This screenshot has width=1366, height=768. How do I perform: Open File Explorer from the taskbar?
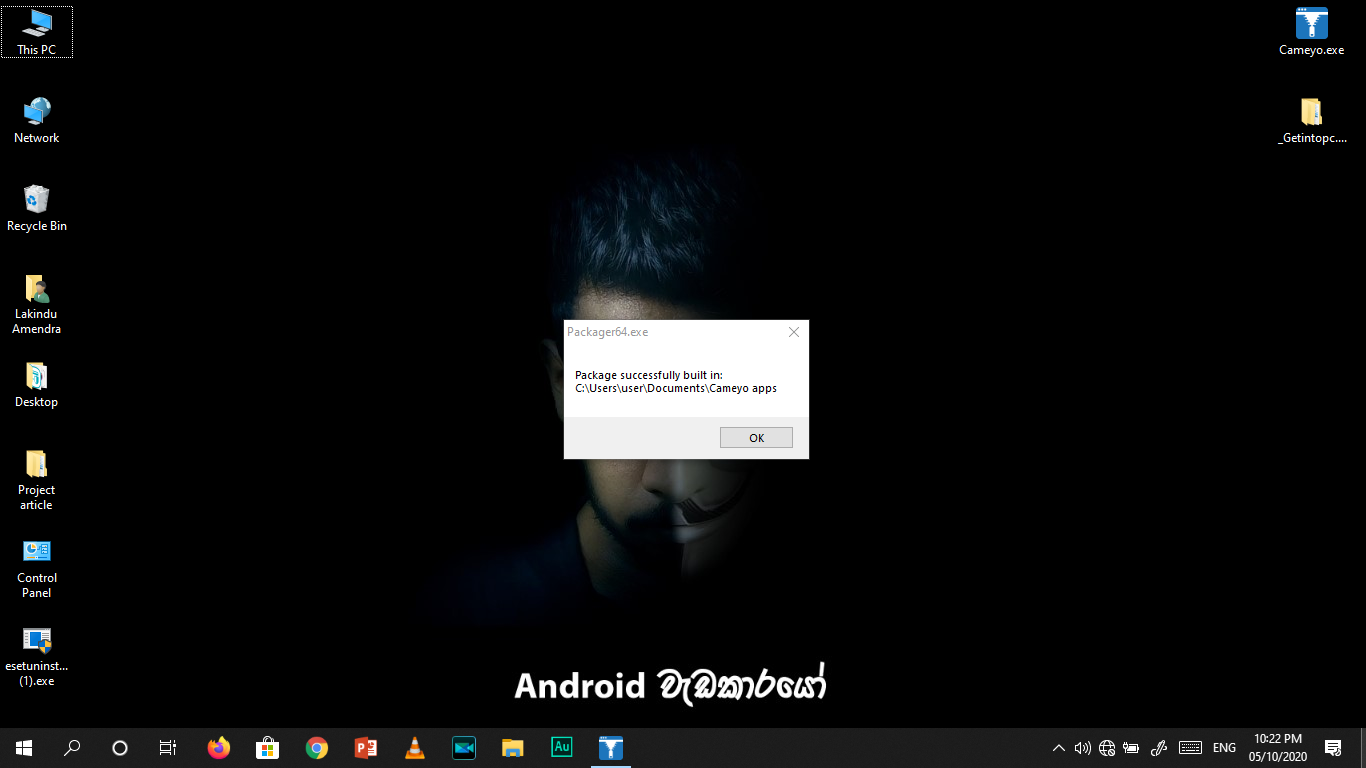click(x=512, y=748)
